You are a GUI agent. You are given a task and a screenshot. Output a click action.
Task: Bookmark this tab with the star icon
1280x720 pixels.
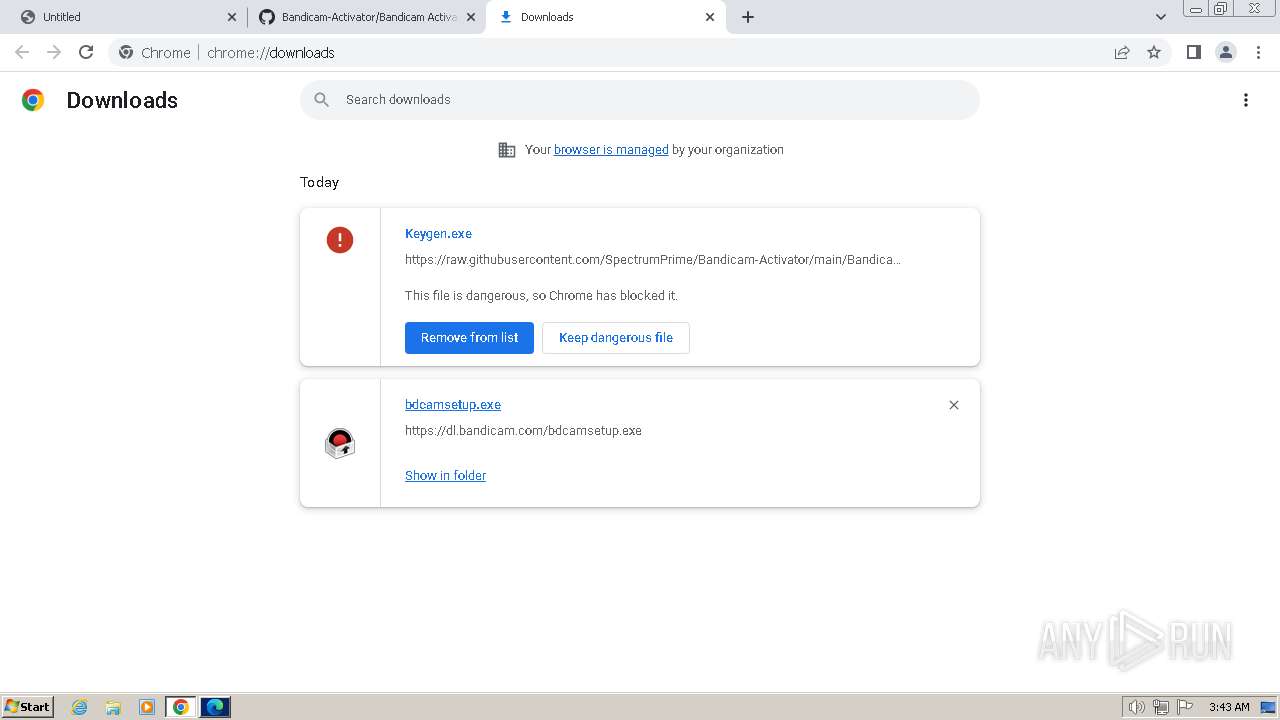[x=1154, y=52]
